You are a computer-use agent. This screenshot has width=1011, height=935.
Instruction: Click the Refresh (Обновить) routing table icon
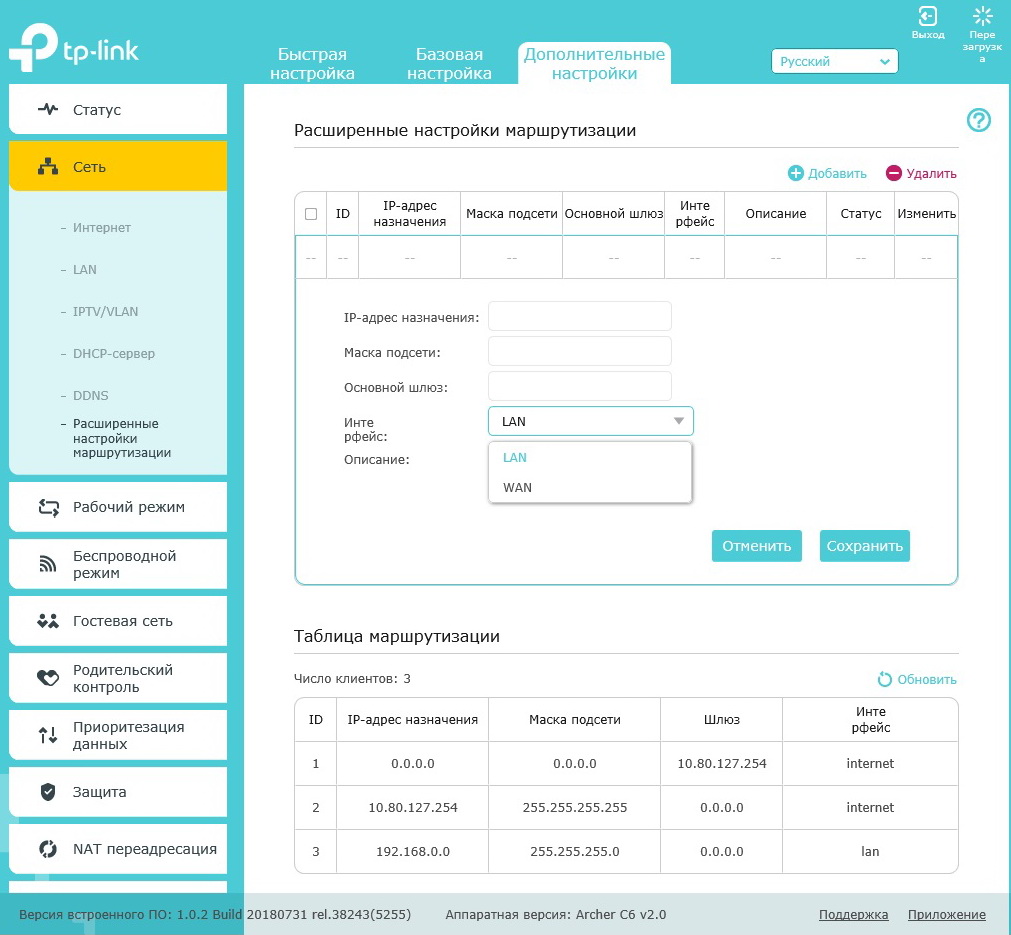pyautogui.click(x=884, y=680)
